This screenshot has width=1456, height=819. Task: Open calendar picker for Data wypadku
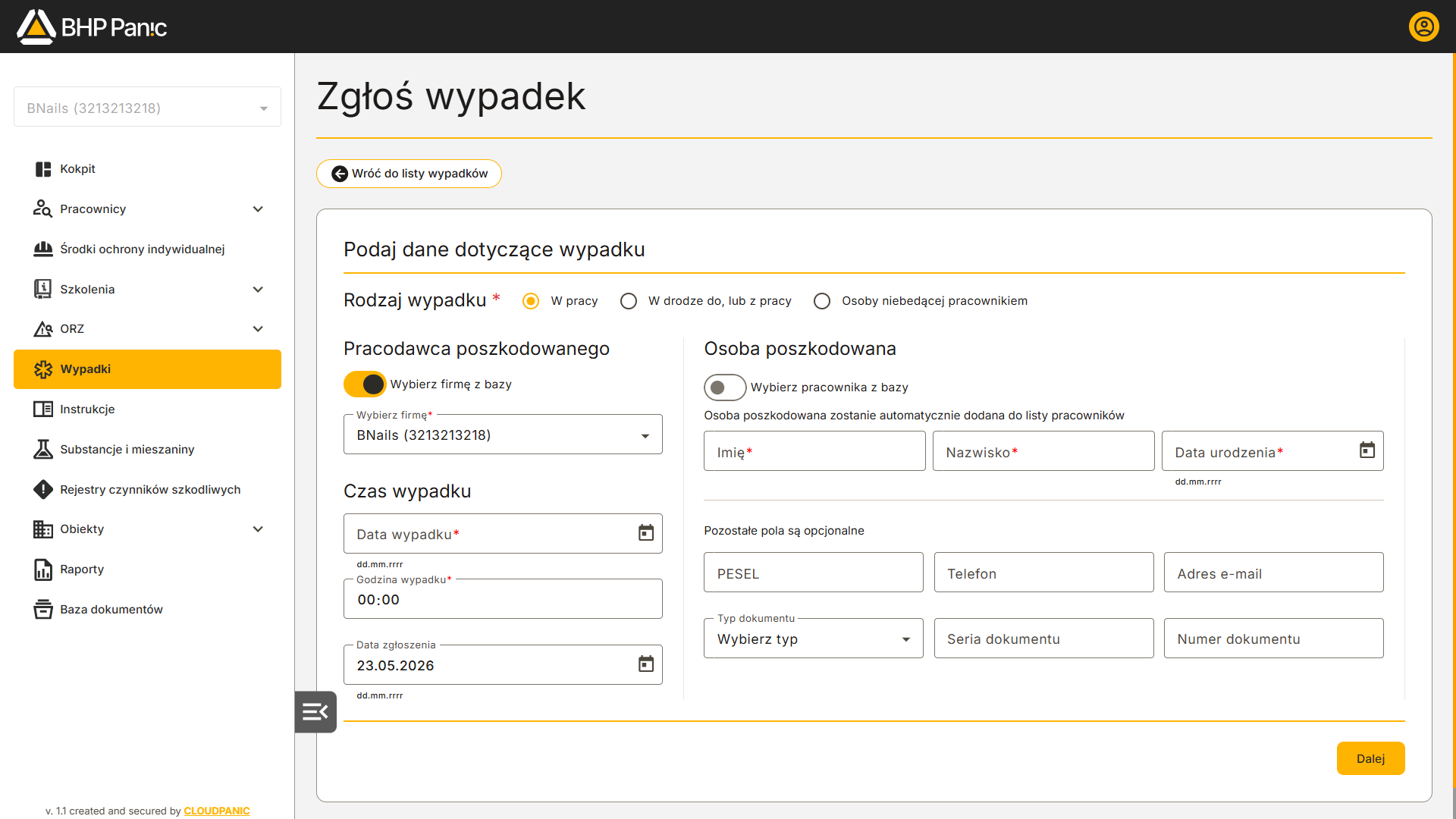click(646, 533)
